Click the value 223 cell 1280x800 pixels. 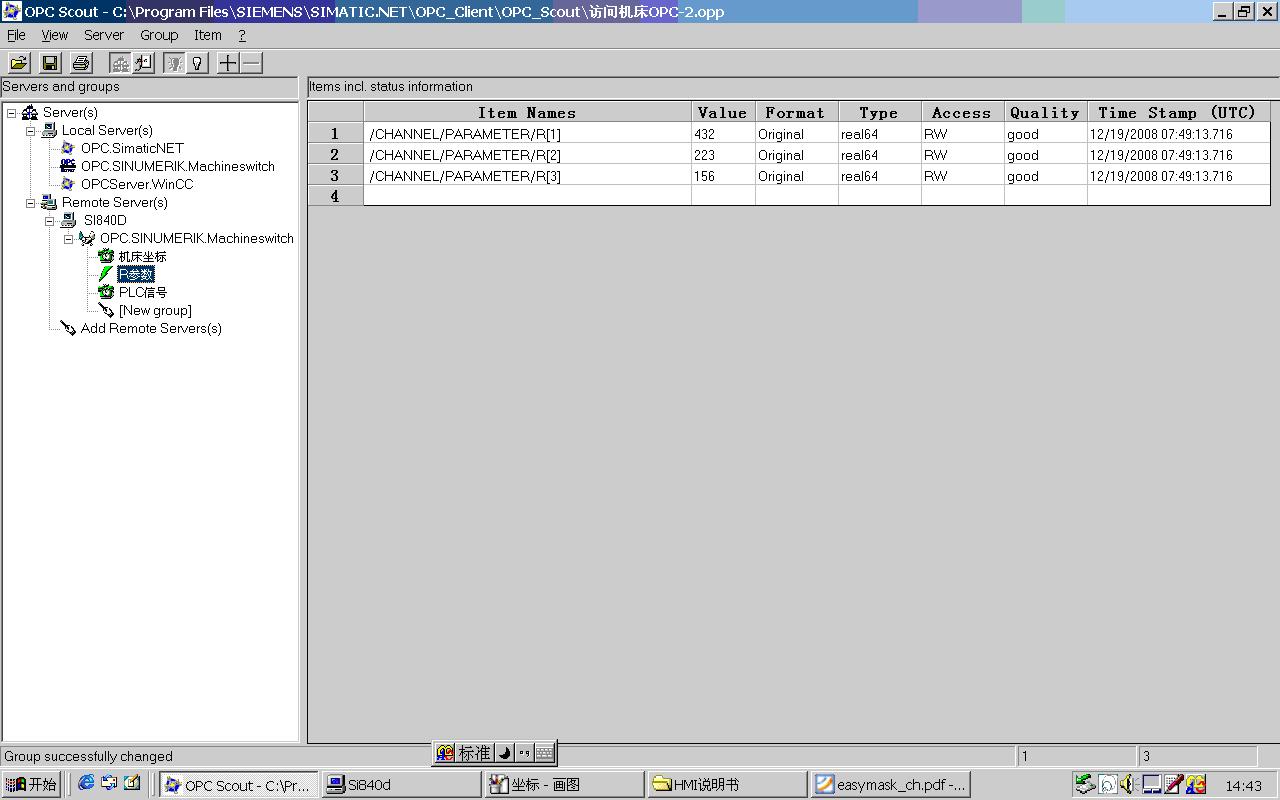point(723,155)
